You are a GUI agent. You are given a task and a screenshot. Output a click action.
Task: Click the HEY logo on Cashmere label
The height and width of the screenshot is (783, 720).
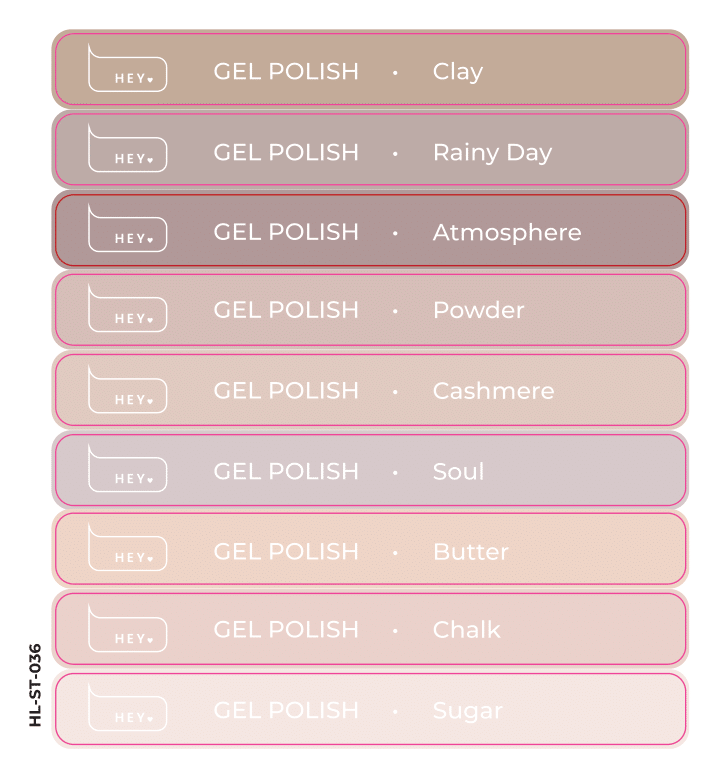tap(127, 389)
